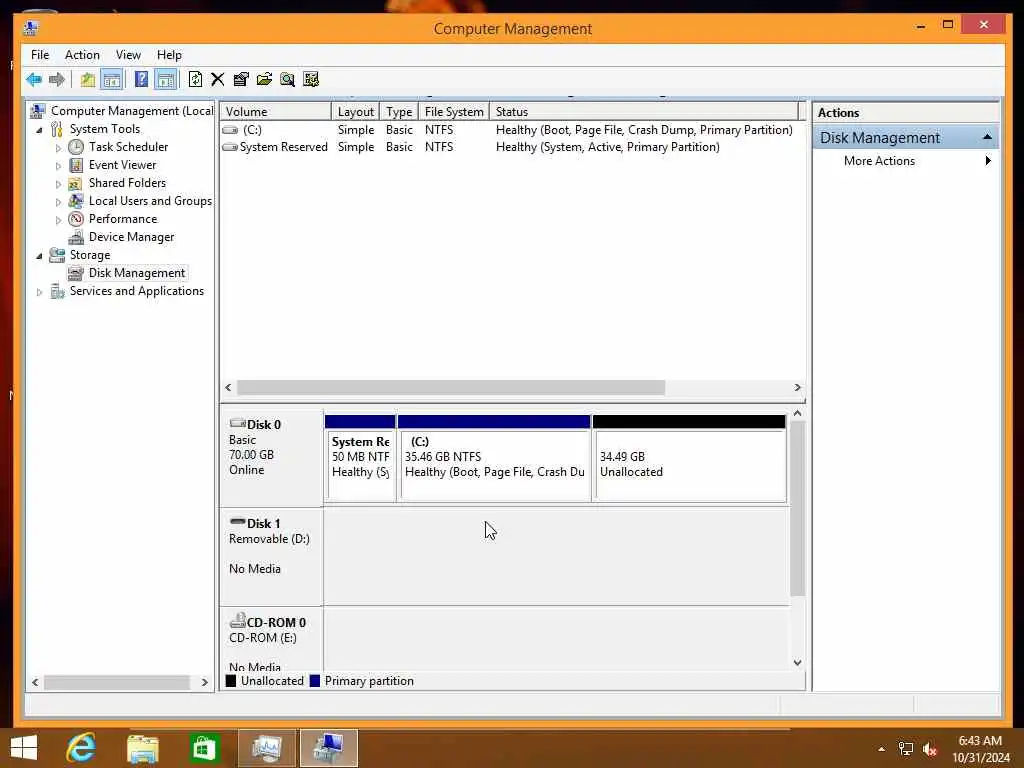Select Disk Management in tree

click(136, 273)
